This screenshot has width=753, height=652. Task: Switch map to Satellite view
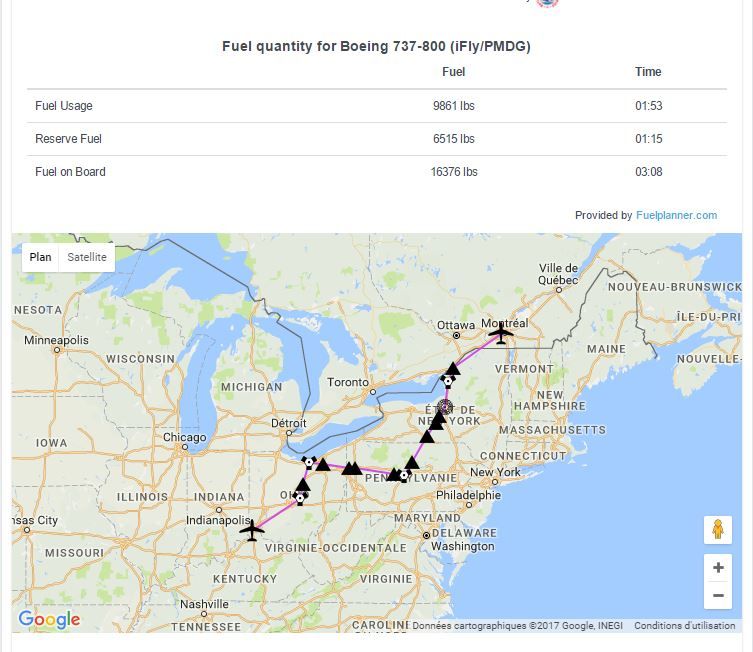click(x=87, y=257)
